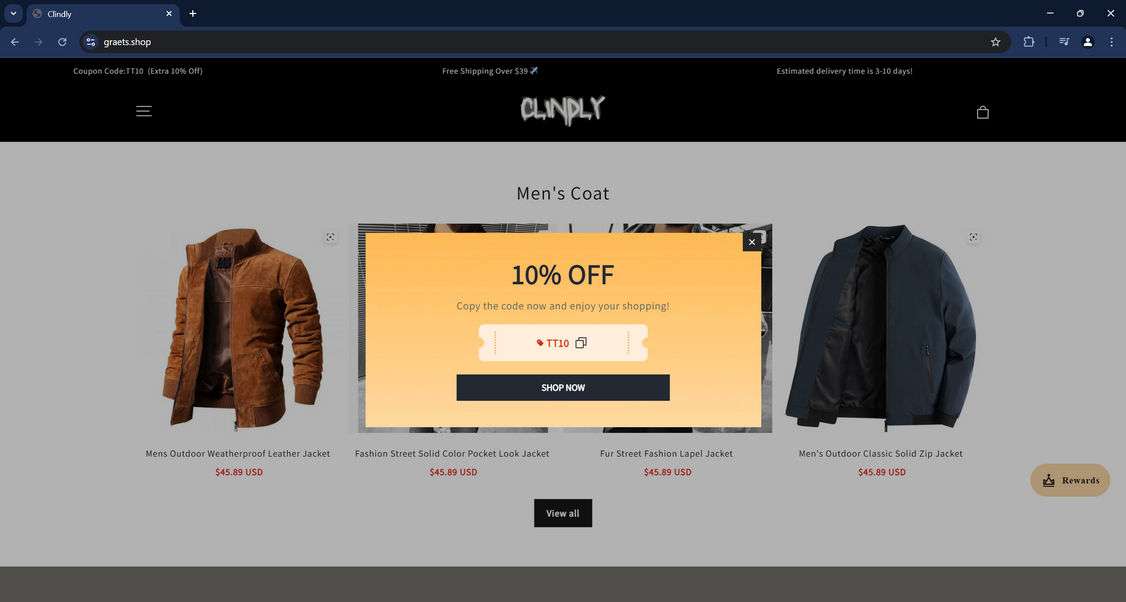1126x602 pixels.
Task: Open Mens Outdoor Weatherproof Leather Jacket link
Action: coord(238,453)
